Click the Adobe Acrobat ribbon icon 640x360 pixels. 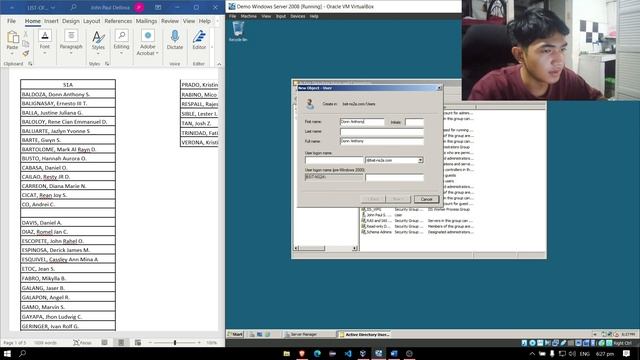(x=148, y=36)
